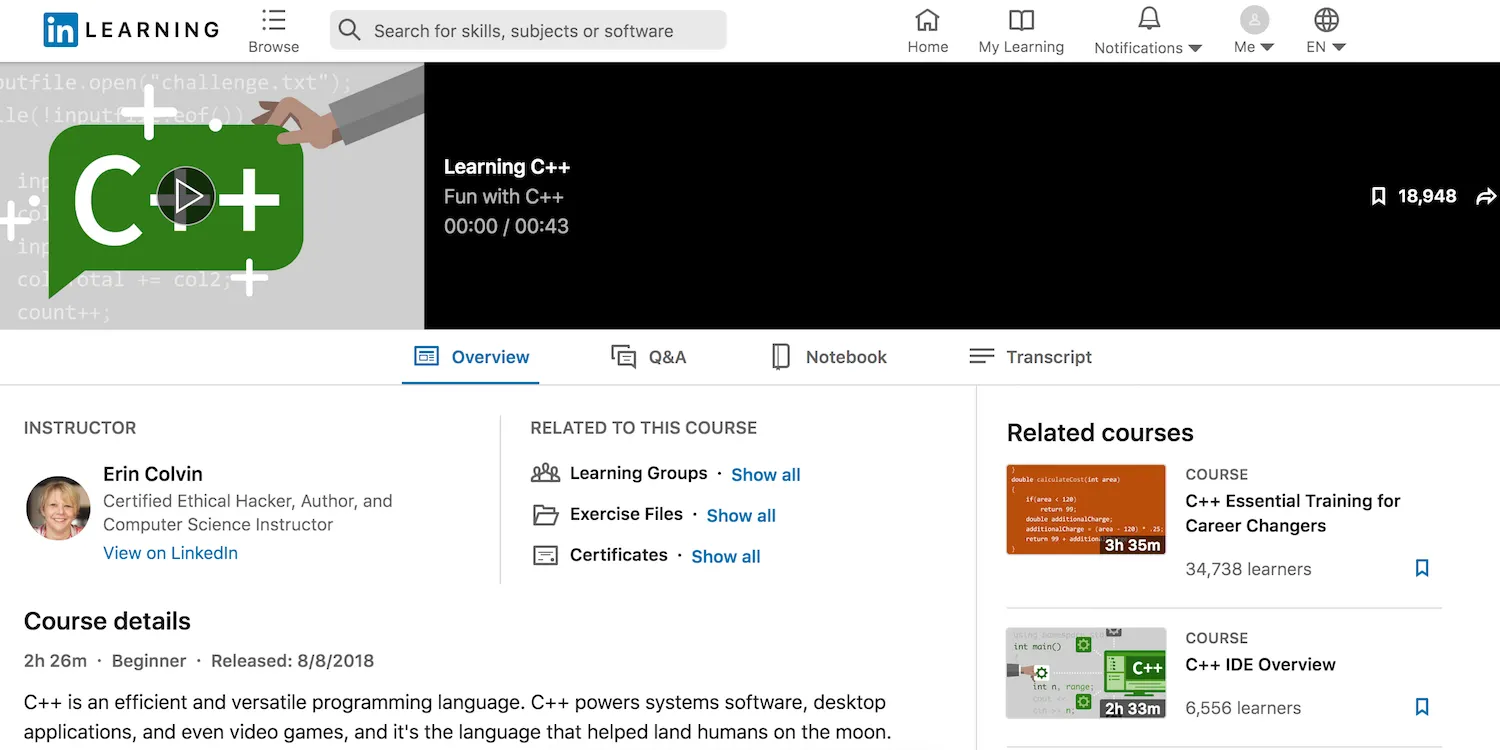Viewport: 1500px width, 750px height.
Task: Show all Exercise Files
Action: point(741,516)
